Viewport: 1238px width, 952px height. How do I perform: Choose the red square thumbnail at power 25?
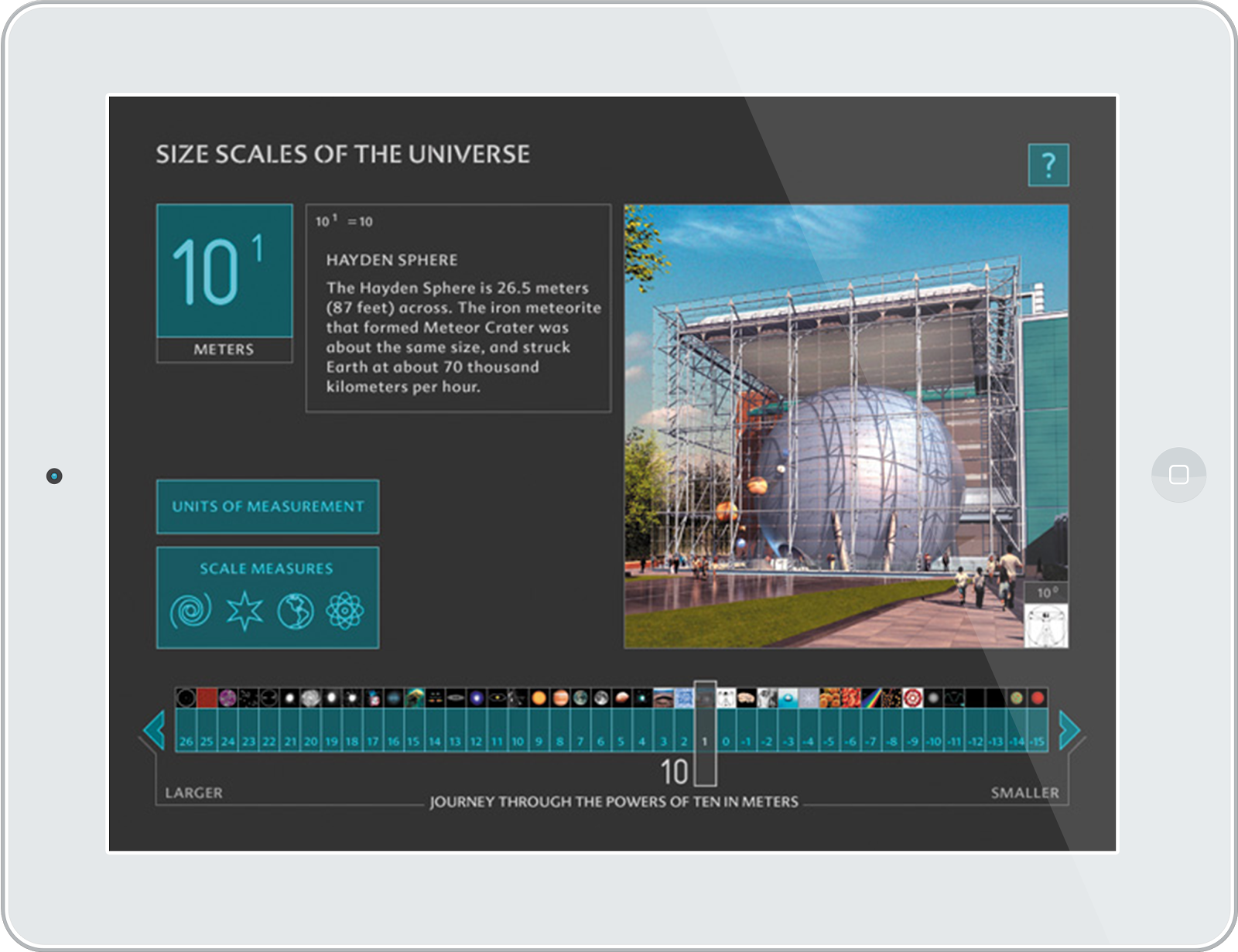[207, 698]
